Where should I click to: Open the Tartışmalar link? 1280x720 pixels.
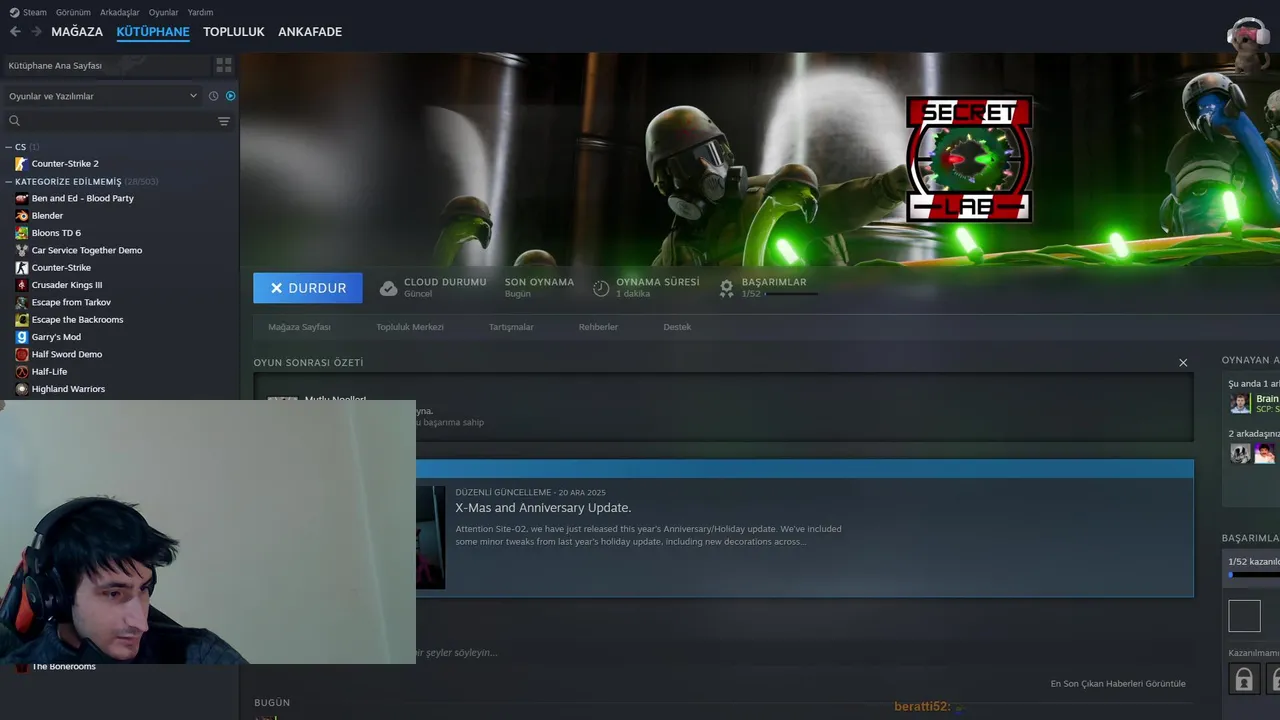(x=511, y=327)
